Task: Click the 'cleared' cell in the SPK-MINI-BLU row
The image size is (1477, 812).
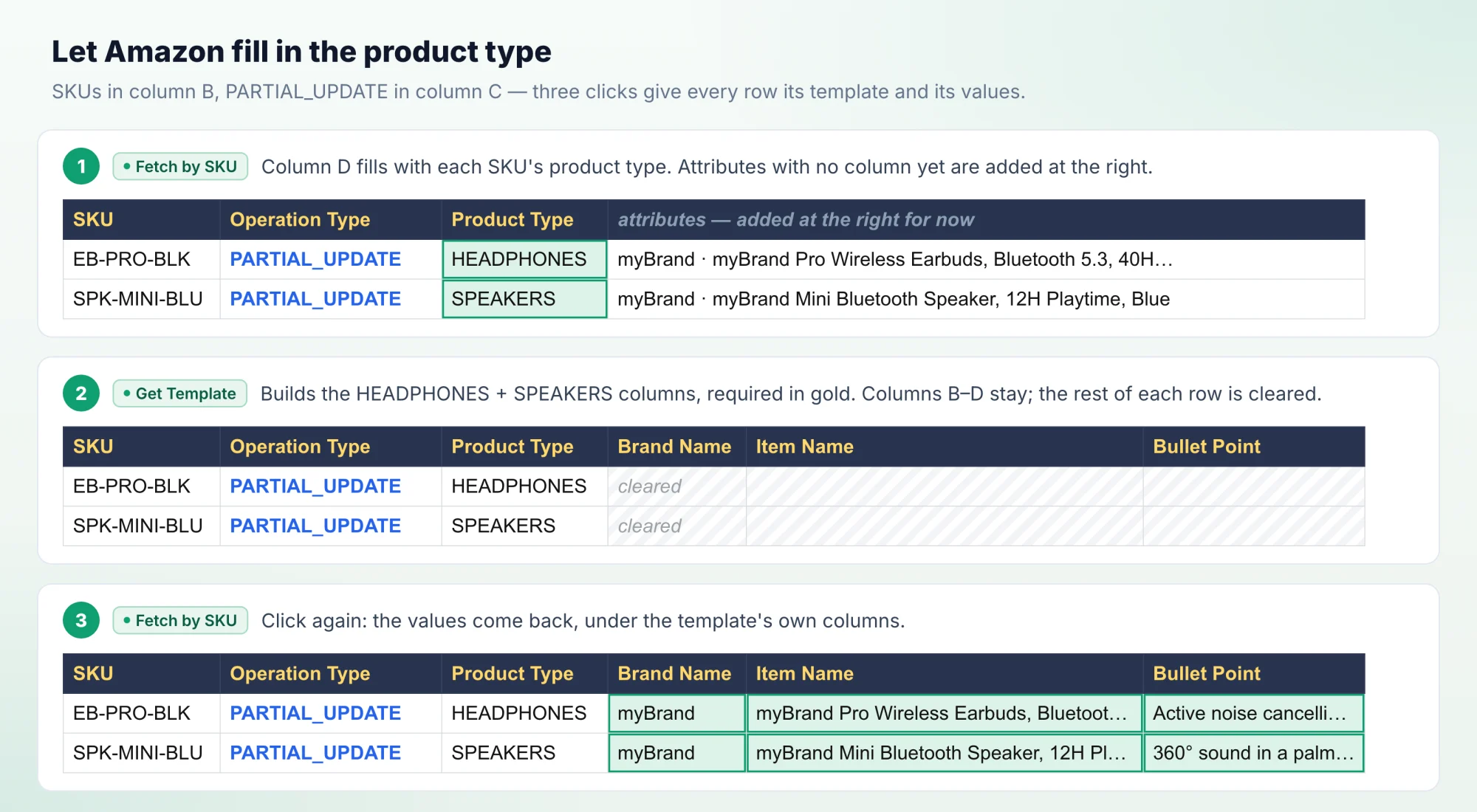Action: pyautogui.click(x=676, y=526)
